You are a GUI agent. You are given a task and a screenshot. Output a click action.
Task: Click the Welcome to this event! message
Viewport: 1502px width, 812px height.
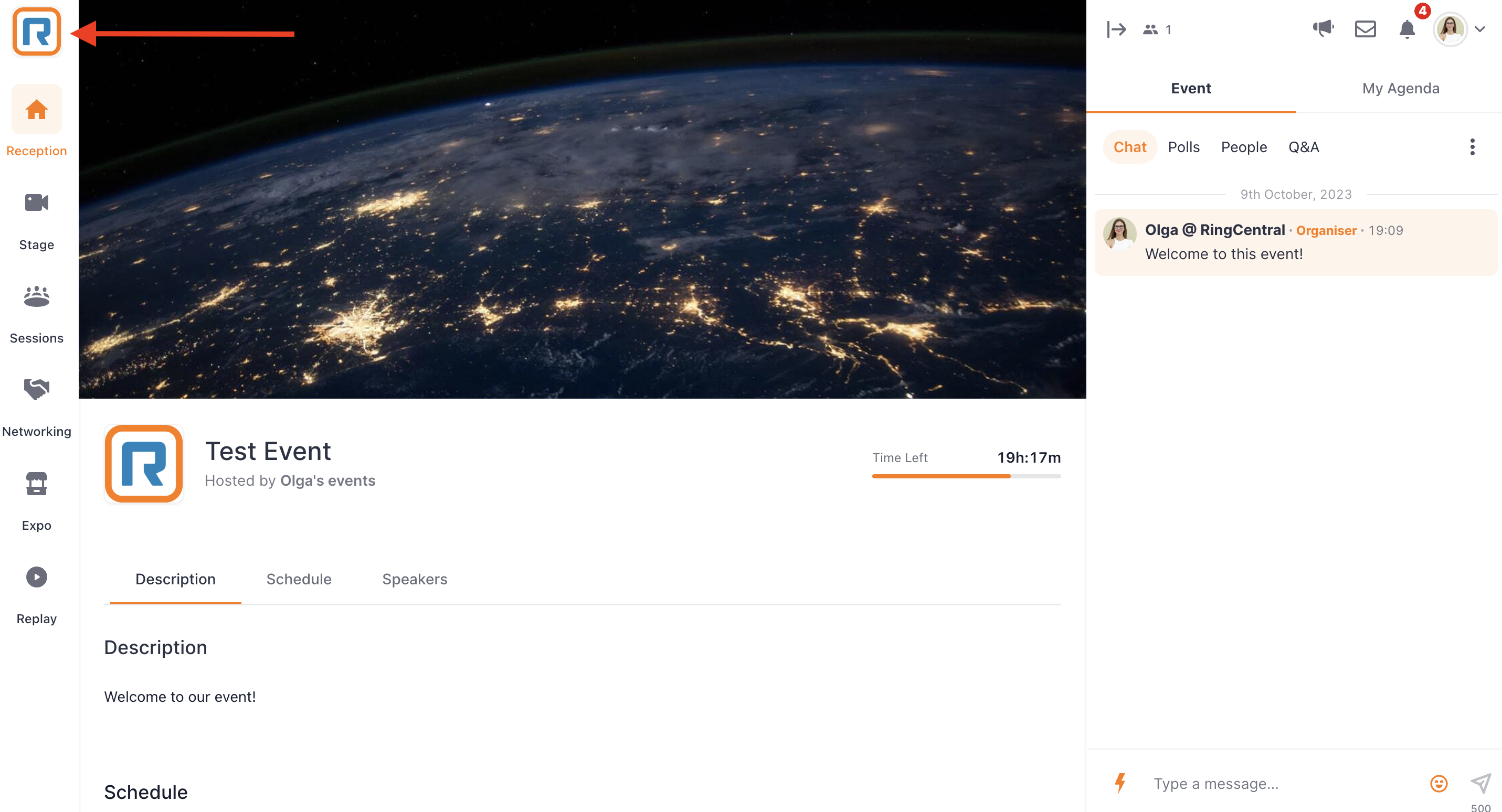pyautogui.click(x=1223, y=253)
